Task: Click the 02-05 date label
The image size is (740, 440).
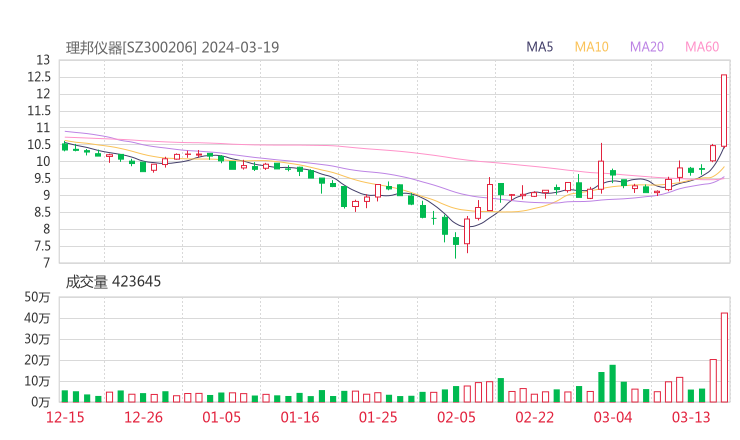Action: click(456, 417)
